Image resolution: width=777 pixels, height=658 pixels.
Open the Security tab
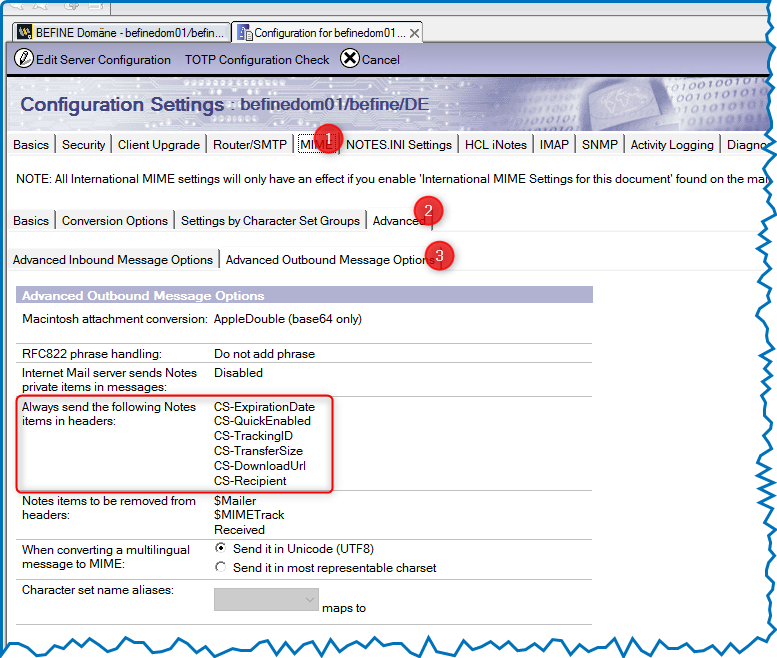tap(83, 145)
